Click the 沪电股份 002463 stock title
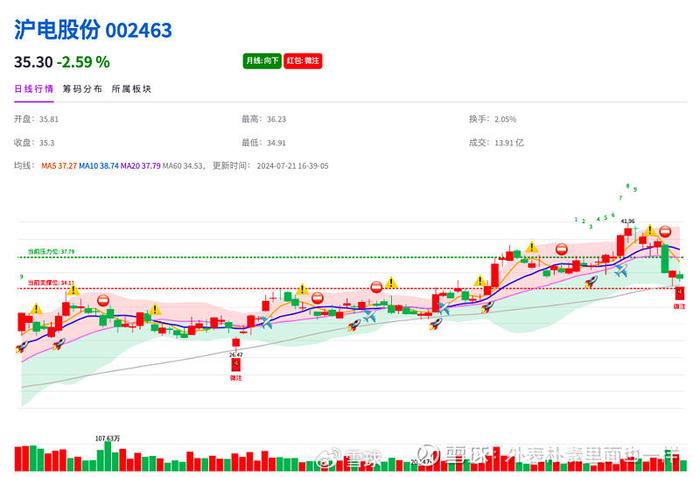The width and height of the screenshot is (700, 477). 93,30
